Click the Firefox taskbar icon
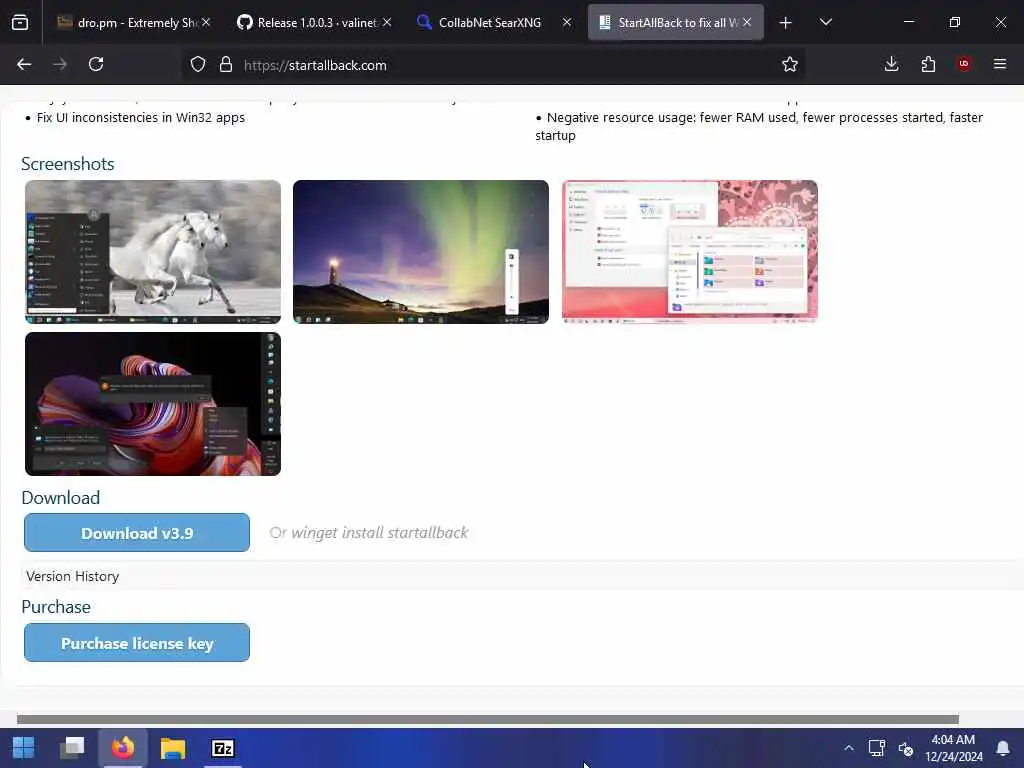 pos(123,748)
